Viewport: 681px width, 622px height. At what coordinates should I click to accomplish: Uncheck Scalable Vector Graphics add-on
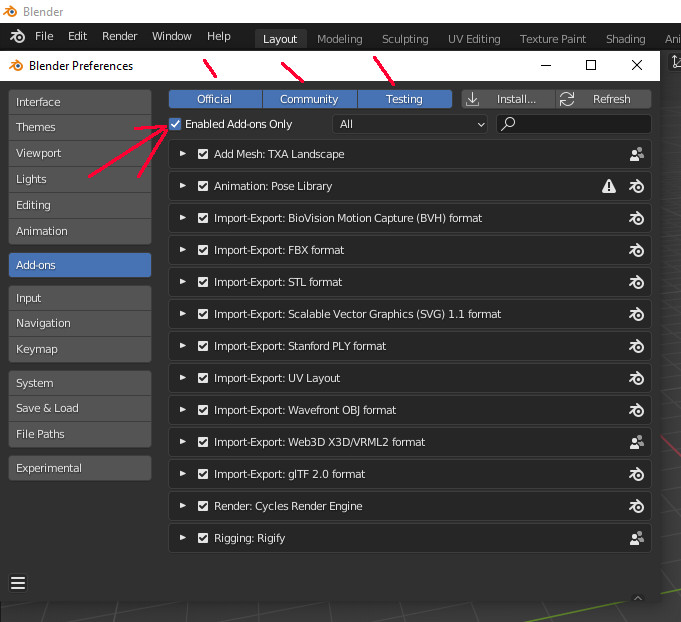tap(203, 314)
